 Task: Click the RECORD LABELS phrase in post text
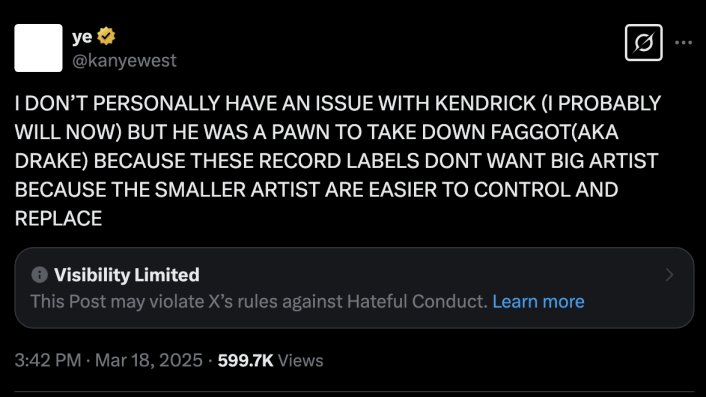point(339,161)
